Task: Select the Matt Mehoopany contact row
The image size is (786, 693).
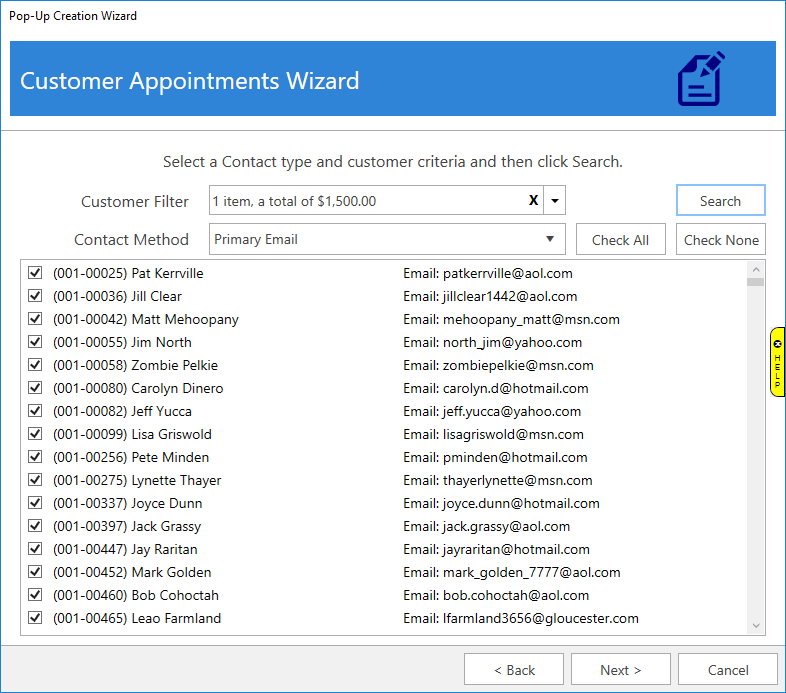Action: tap(146, 319)
